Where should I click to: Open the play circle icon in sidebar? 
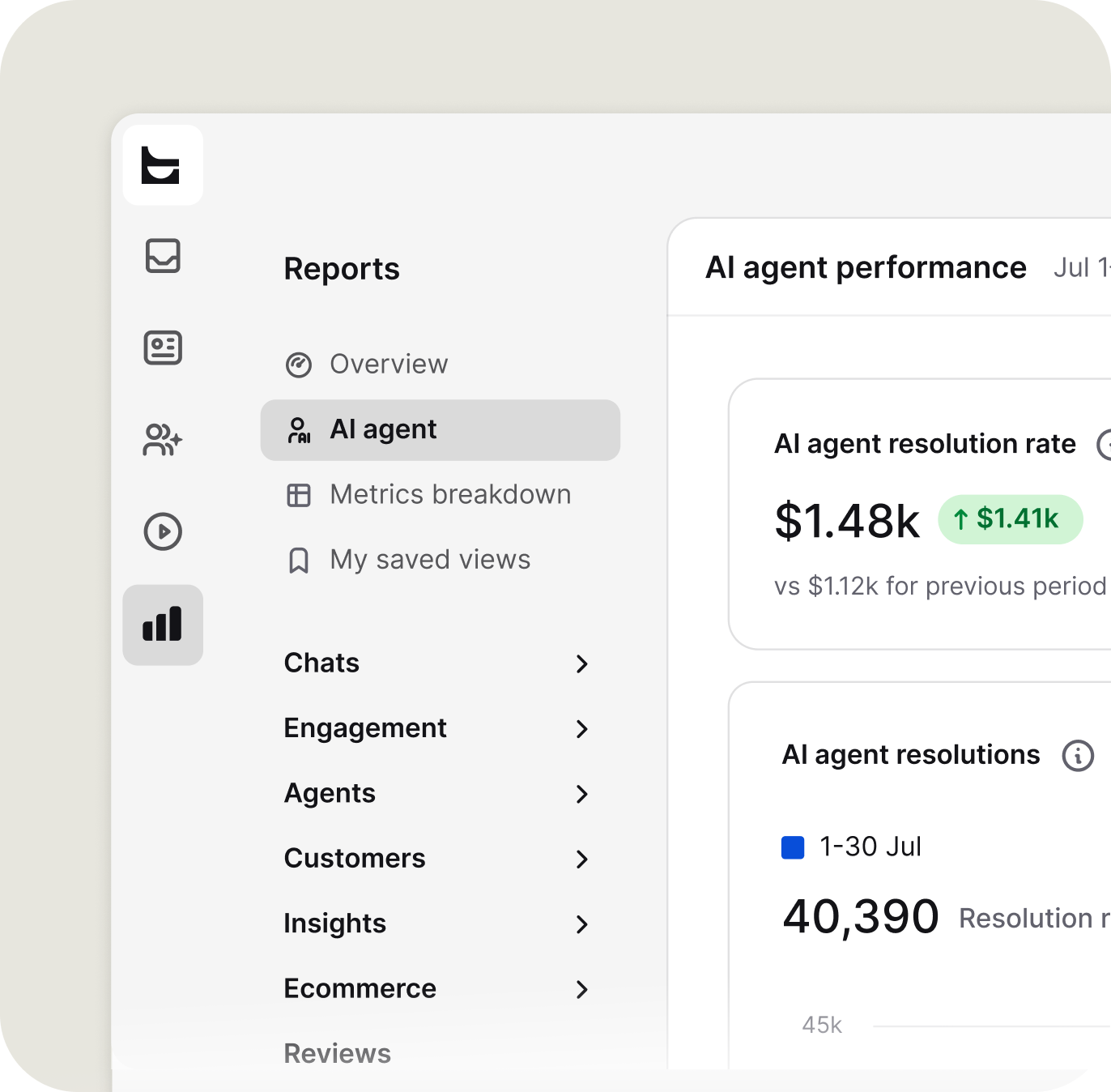click(x=163, y=532)
